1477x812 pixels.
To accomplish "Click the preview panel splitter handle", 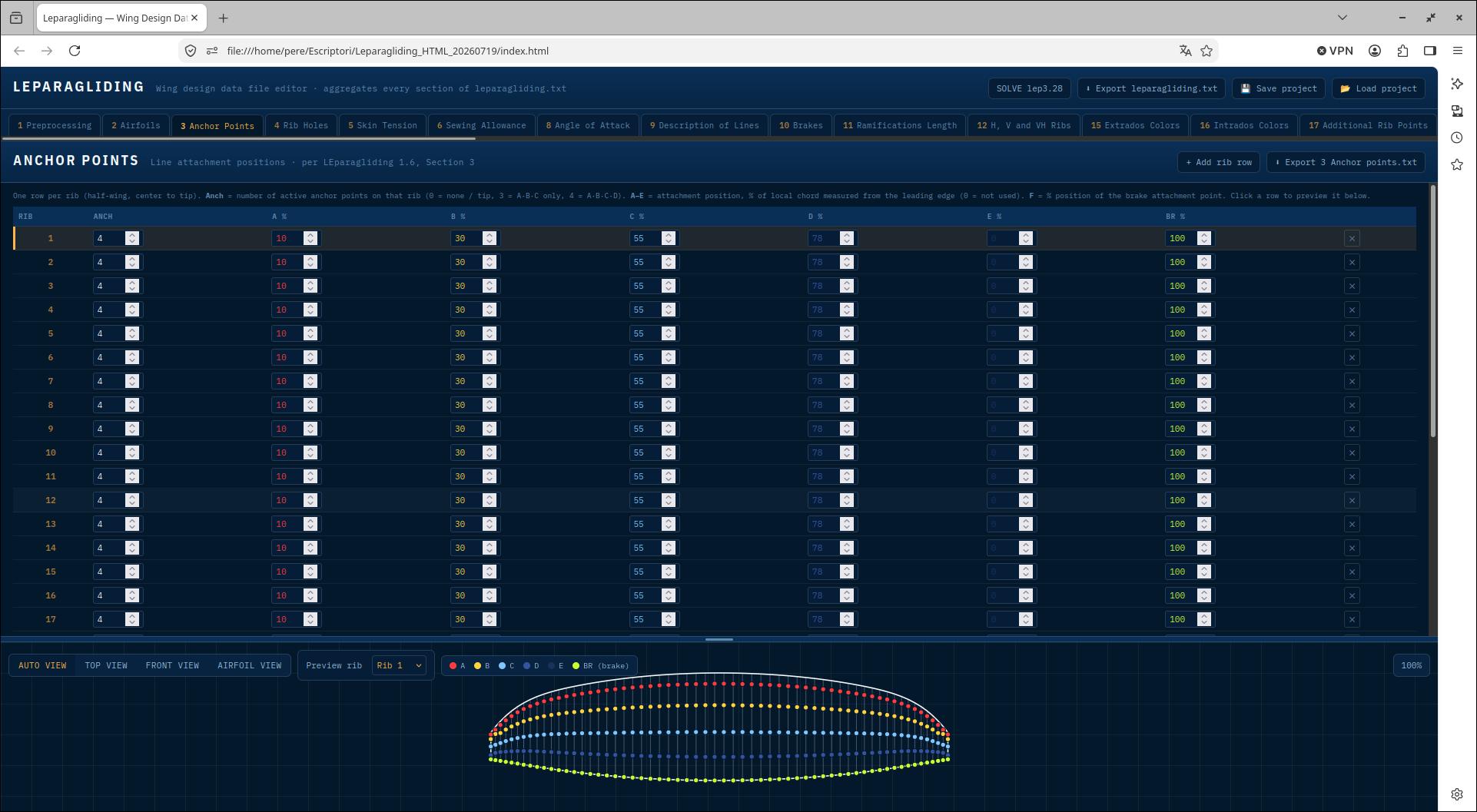I will (719, 639).
